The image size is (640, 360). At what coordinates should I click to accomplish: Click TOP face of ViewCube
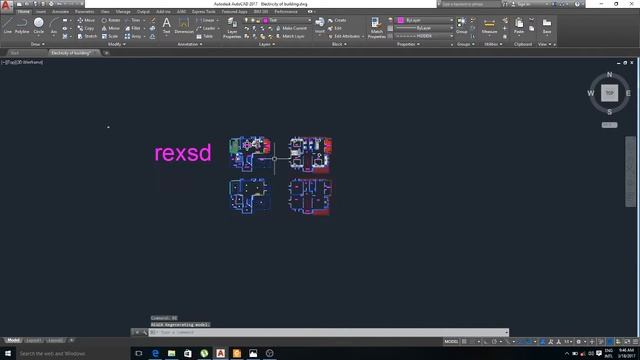point(609,93)
